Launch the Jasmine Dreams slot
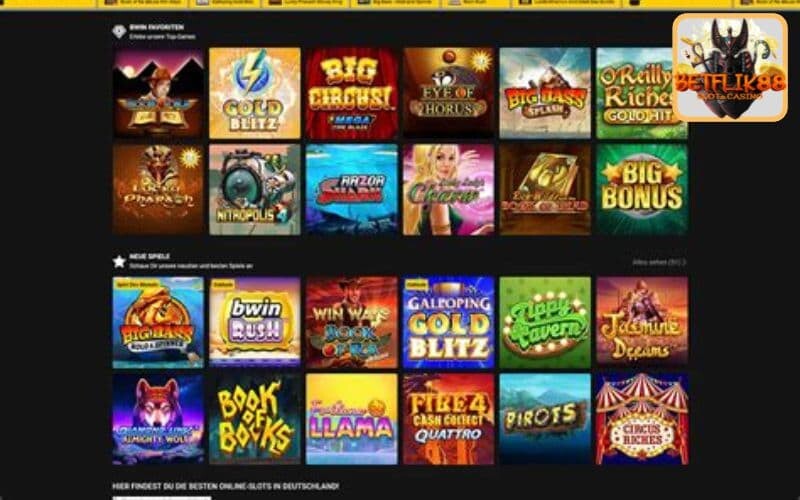Image resolution: width=800 pixels, height=500 pixels. pyautogui.click(x=642, y=322)
